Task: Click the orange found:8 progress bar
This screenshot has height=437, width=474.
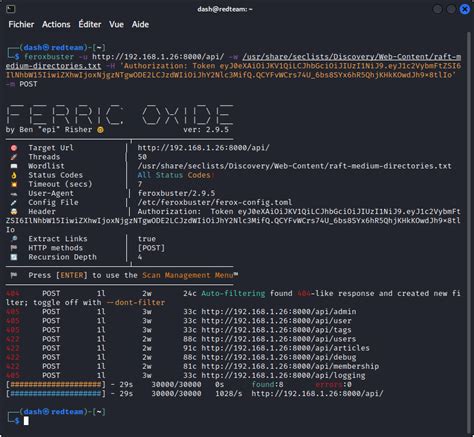Action: point(56,385)
